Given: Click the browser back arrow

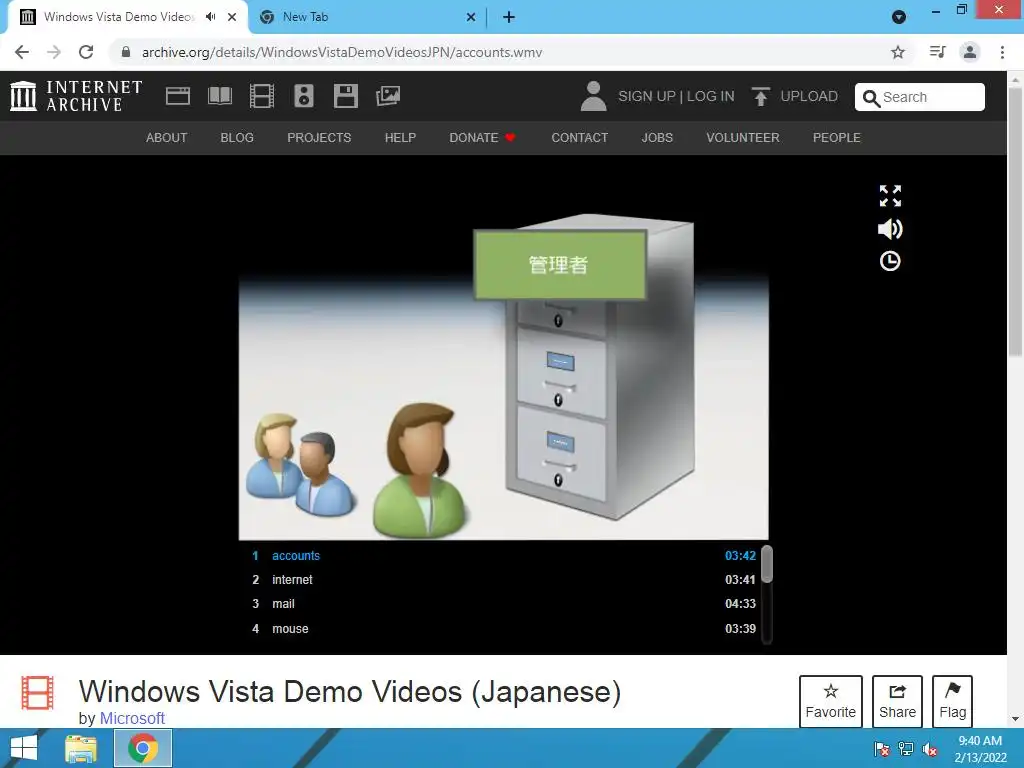Looking at the screenshot, I should pyautogui.click(x=22, y=52).
